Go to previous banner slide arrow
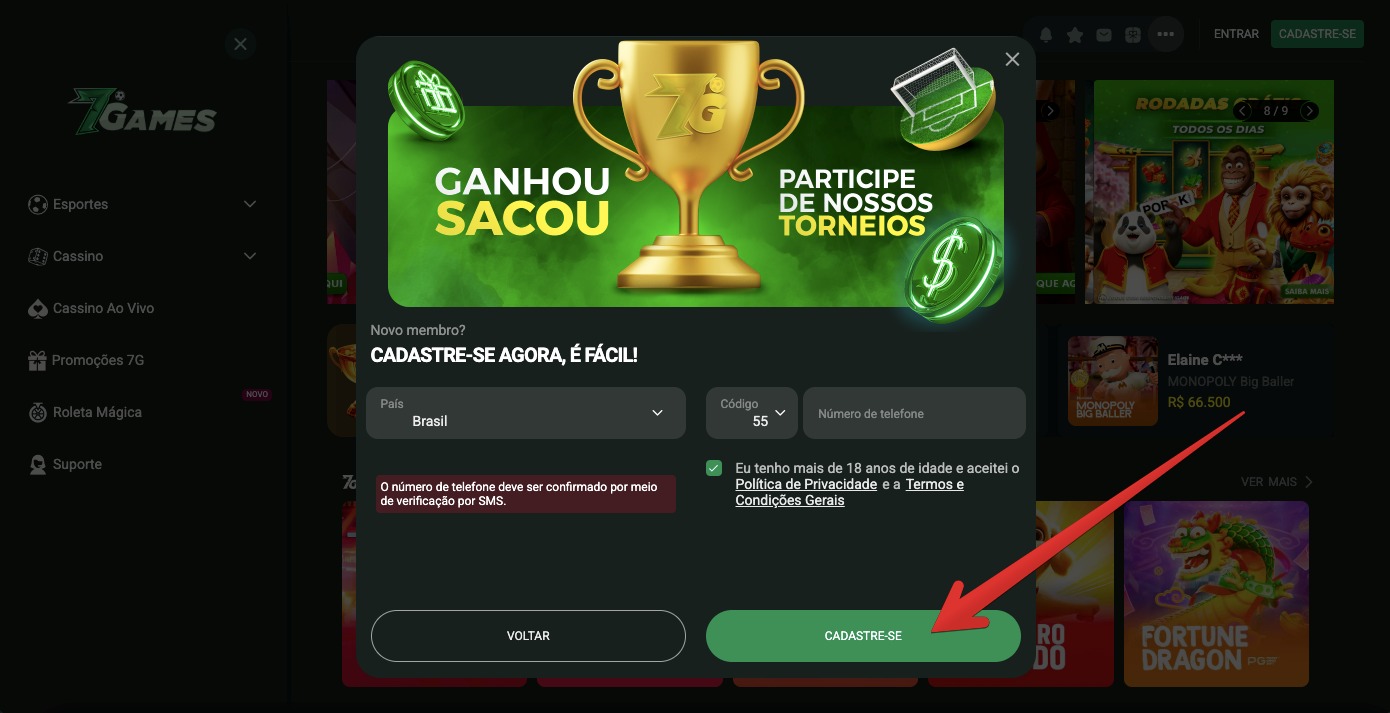 point(1243,110)
